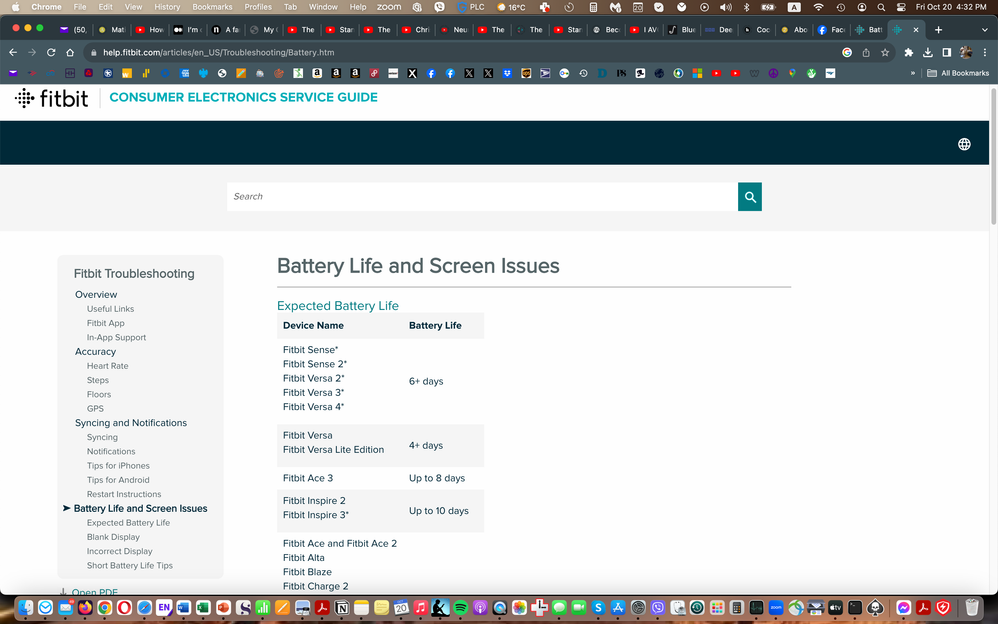
Task: Share this page from the address bar
Action: [866, 52]
